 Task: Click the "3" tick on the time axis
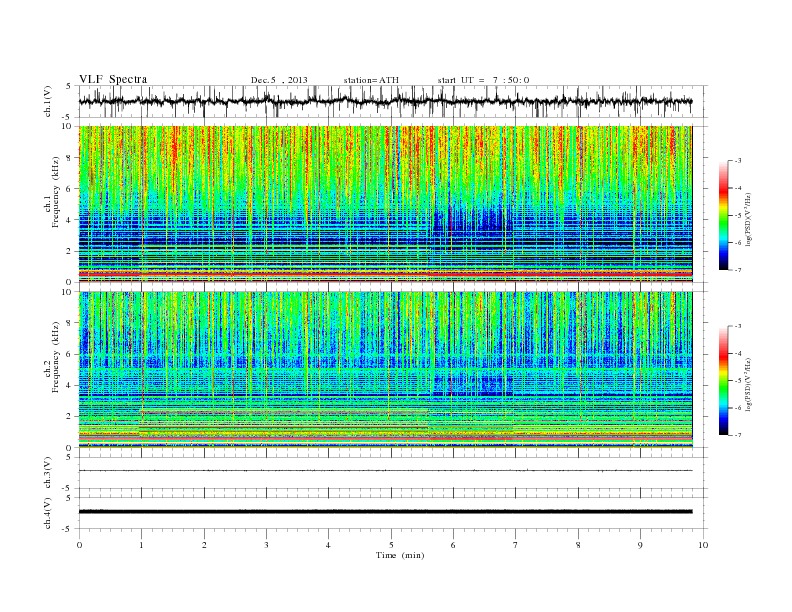pyautogui.click(x=266, y=545)
